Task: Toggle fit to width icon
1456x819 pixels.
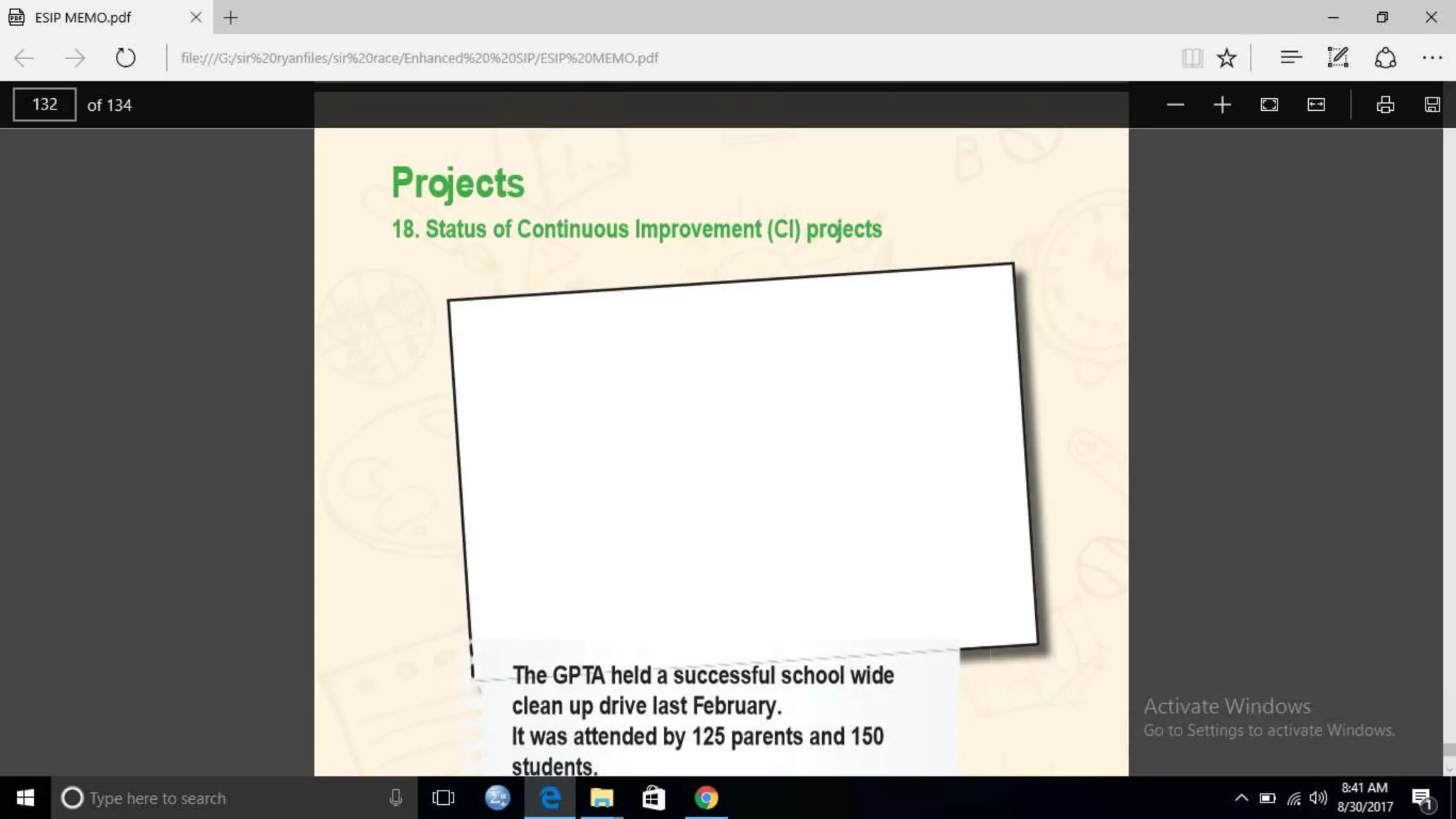Action: 1316,105
